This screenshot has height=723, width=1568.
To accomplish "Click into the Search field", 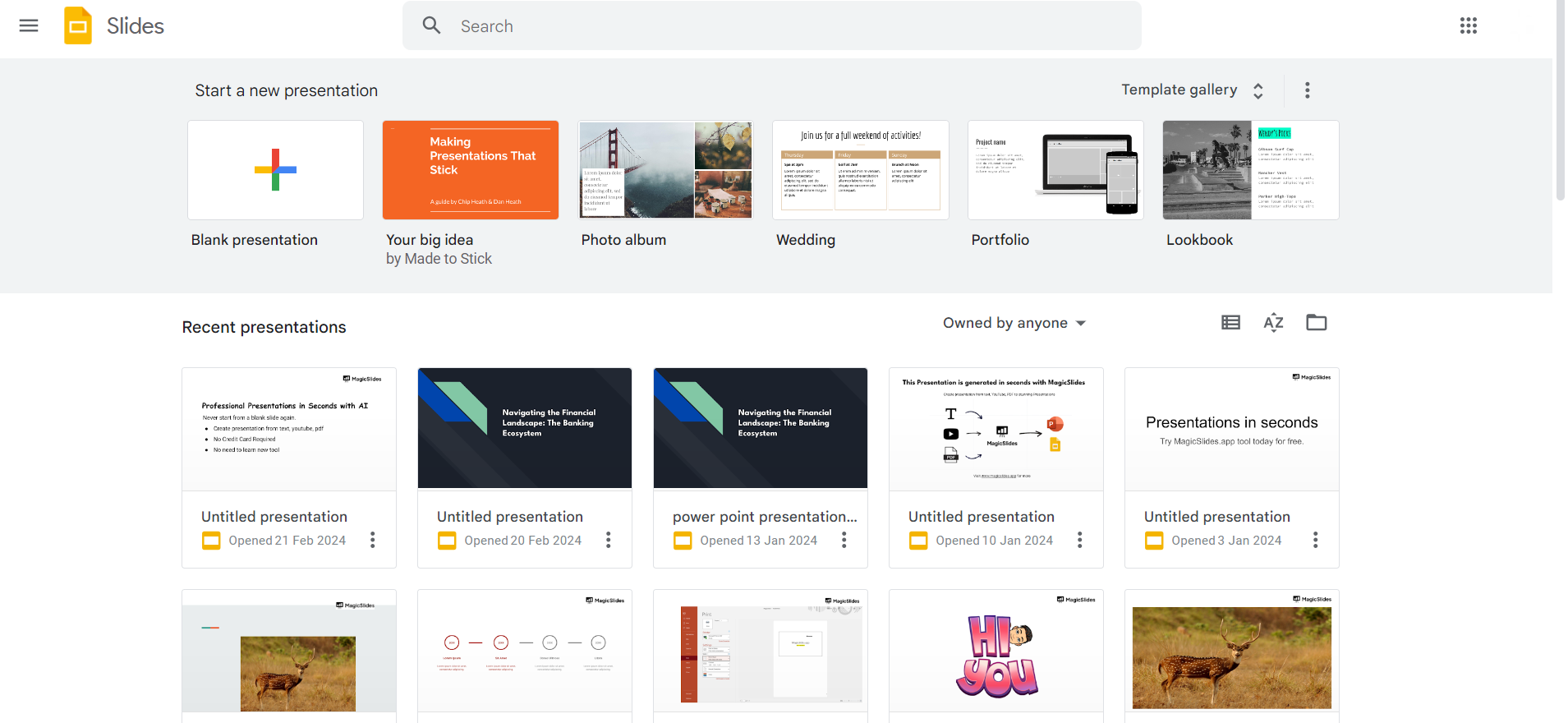I will 772,25.
